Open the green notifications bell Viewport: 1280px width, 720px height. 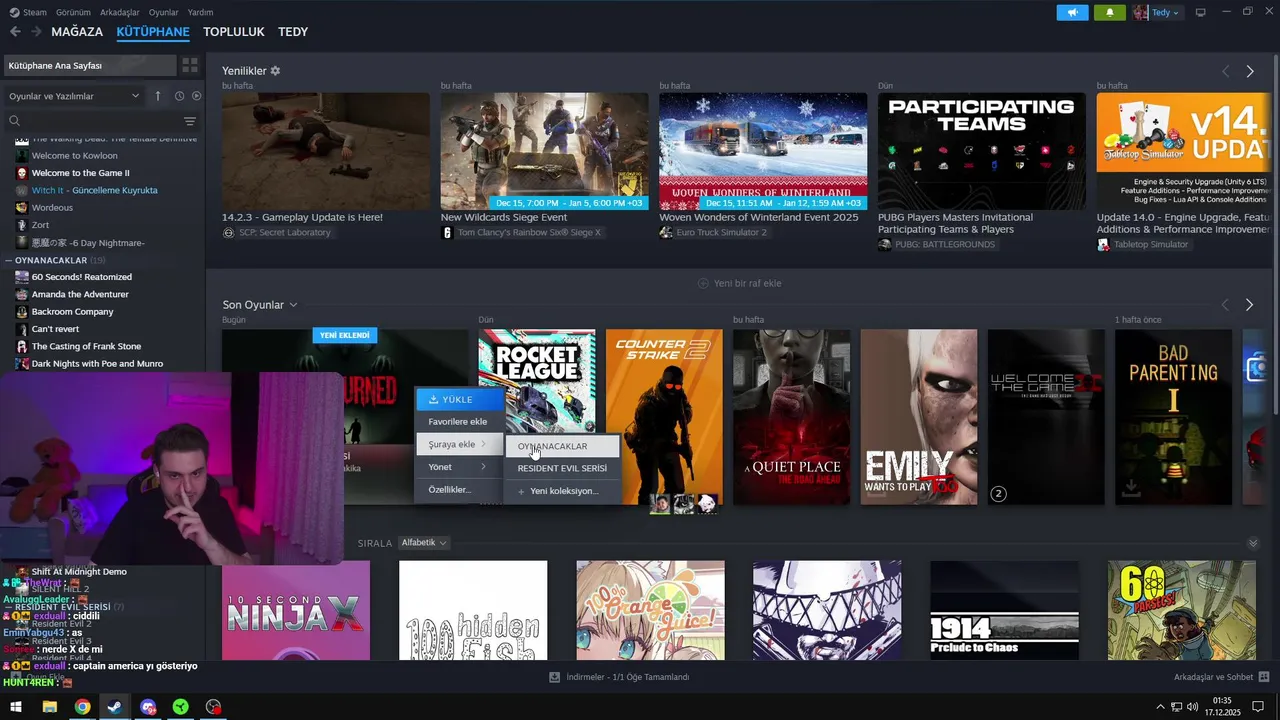coord(1110,13)
